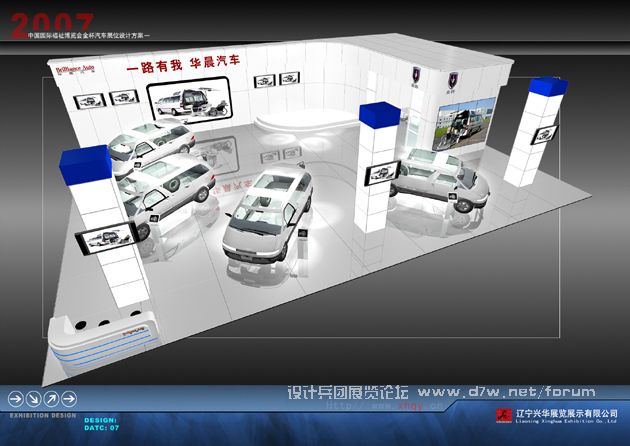The width and height of the screenshot is (630, 446).
Task: Click the red '2007' heading
Action: (x=51, y=26)
